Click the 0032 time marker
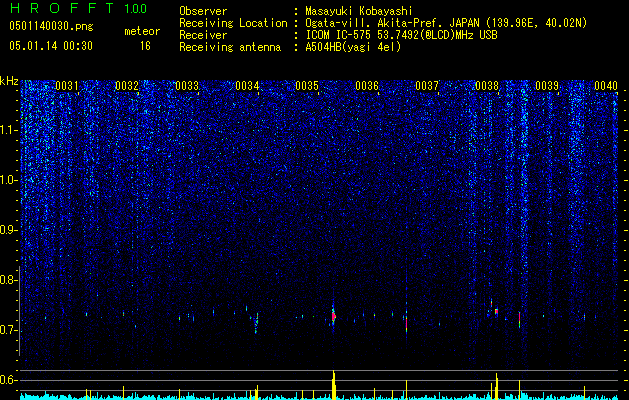The image size is (629, 400). (x=127, y=86)
